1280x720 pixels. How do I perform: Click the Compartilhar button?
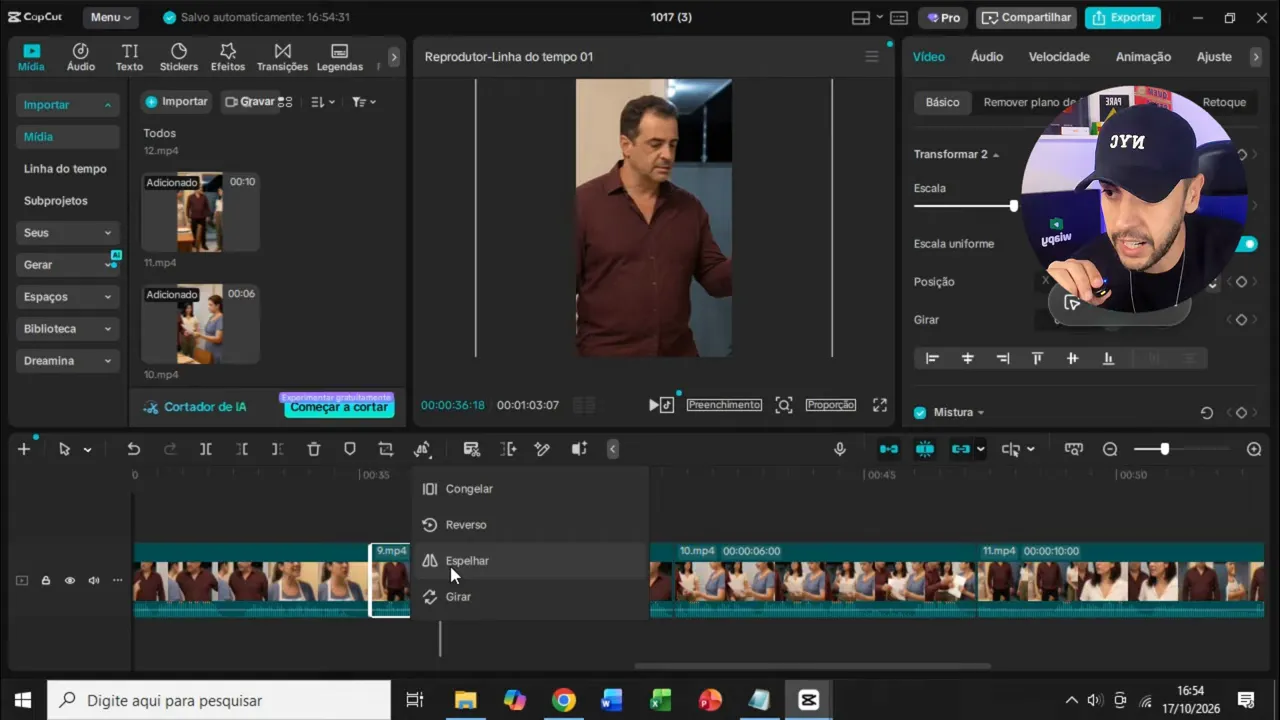(x=1026, y=17)
